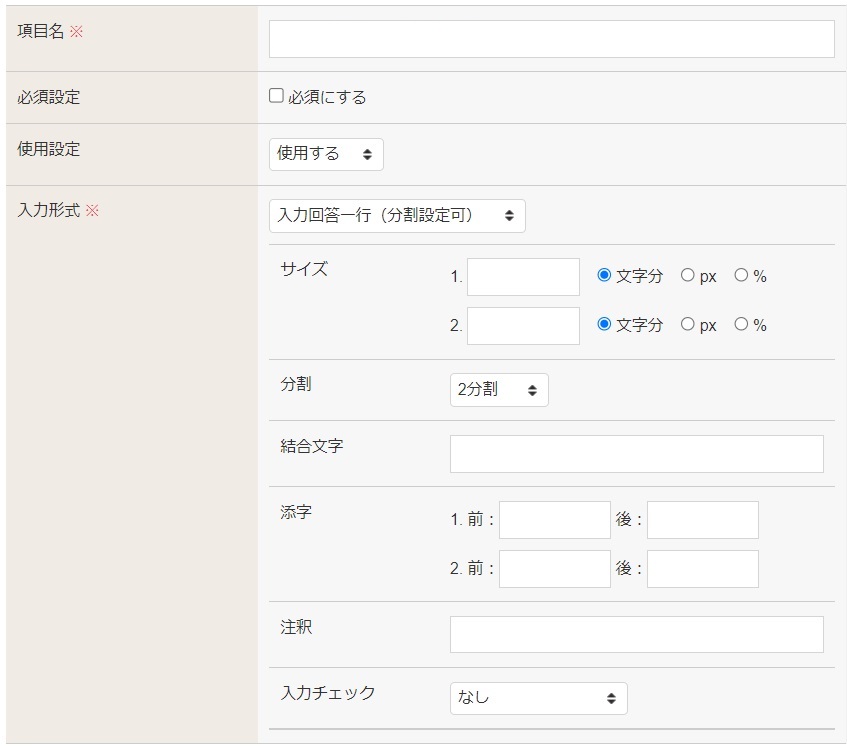Screen dimensions: 847x750
Task: Click the 添字 row 1 後 field
Action: pyautogui.click(x=702, y=520)
